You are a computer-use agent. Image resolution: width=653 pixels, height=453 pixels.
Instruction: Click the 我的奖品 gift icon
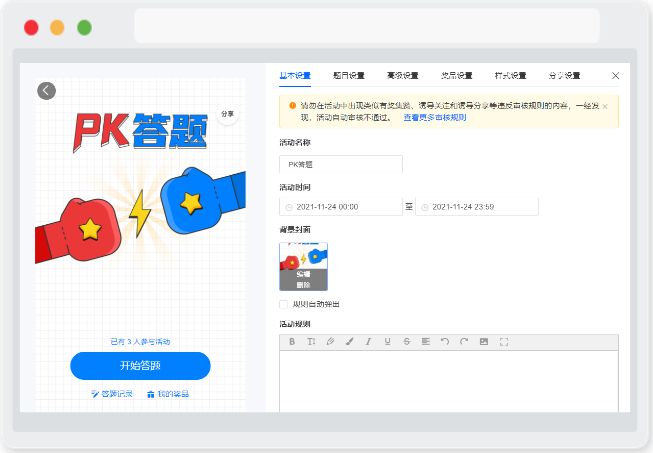tap(151, 394)
